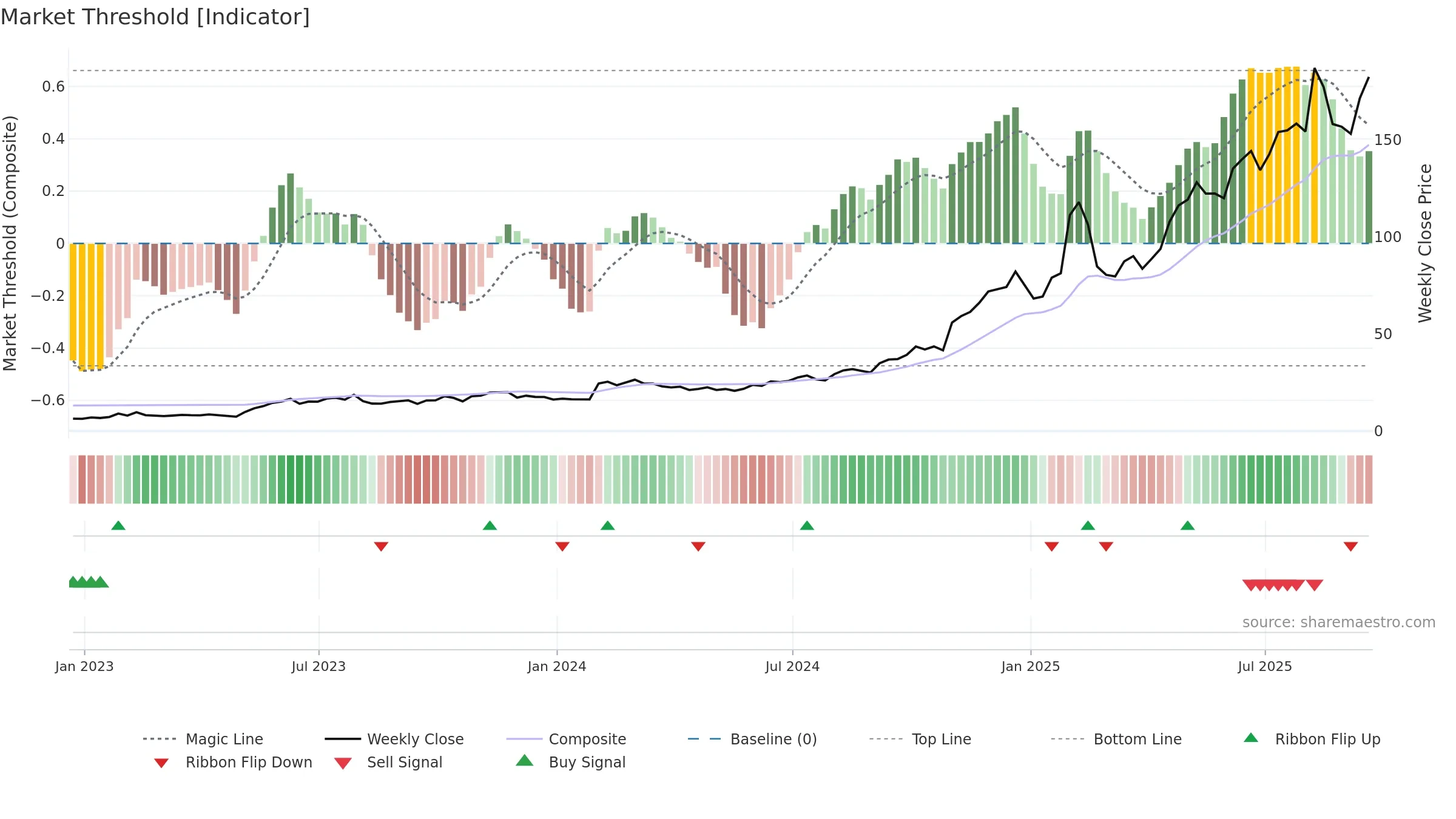The height and width of the screenshot is (819, 1456).
Task: Click the ribbon flip down triangle around Apr 2024
Action: click(x=698, y=547)
